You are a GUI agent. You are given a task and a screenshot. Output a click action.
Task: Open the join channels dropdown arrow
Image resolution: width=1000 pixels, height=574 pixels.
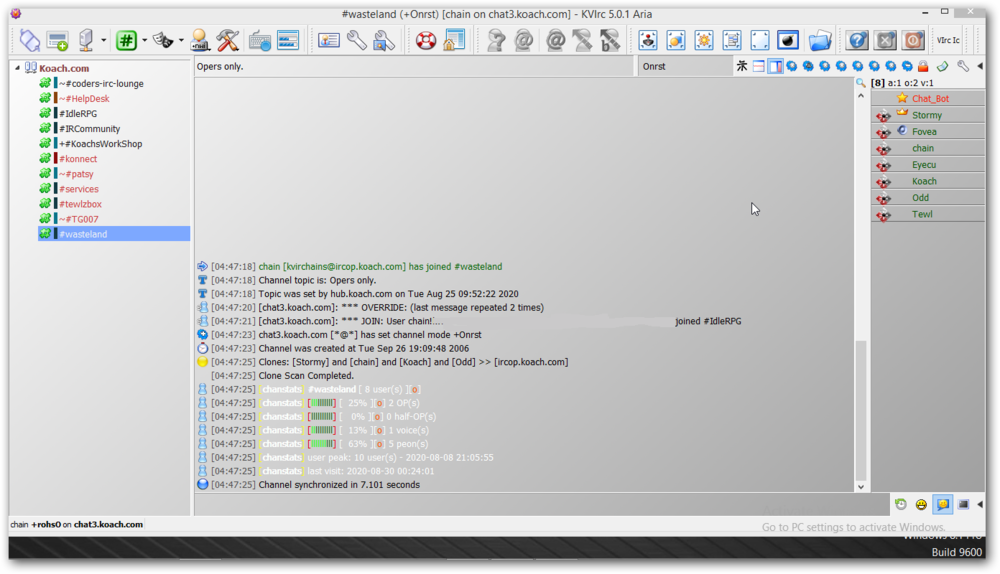click(144, 40)
